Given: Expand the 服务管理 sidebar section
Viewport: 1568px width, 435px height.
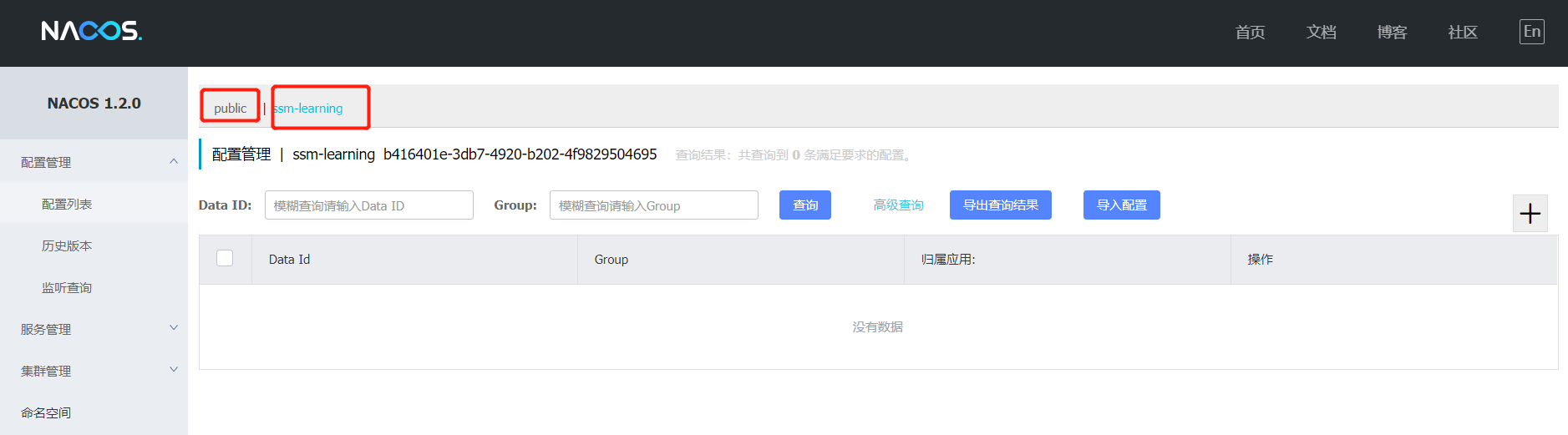Looking at the screenshot, I should 94,329.
